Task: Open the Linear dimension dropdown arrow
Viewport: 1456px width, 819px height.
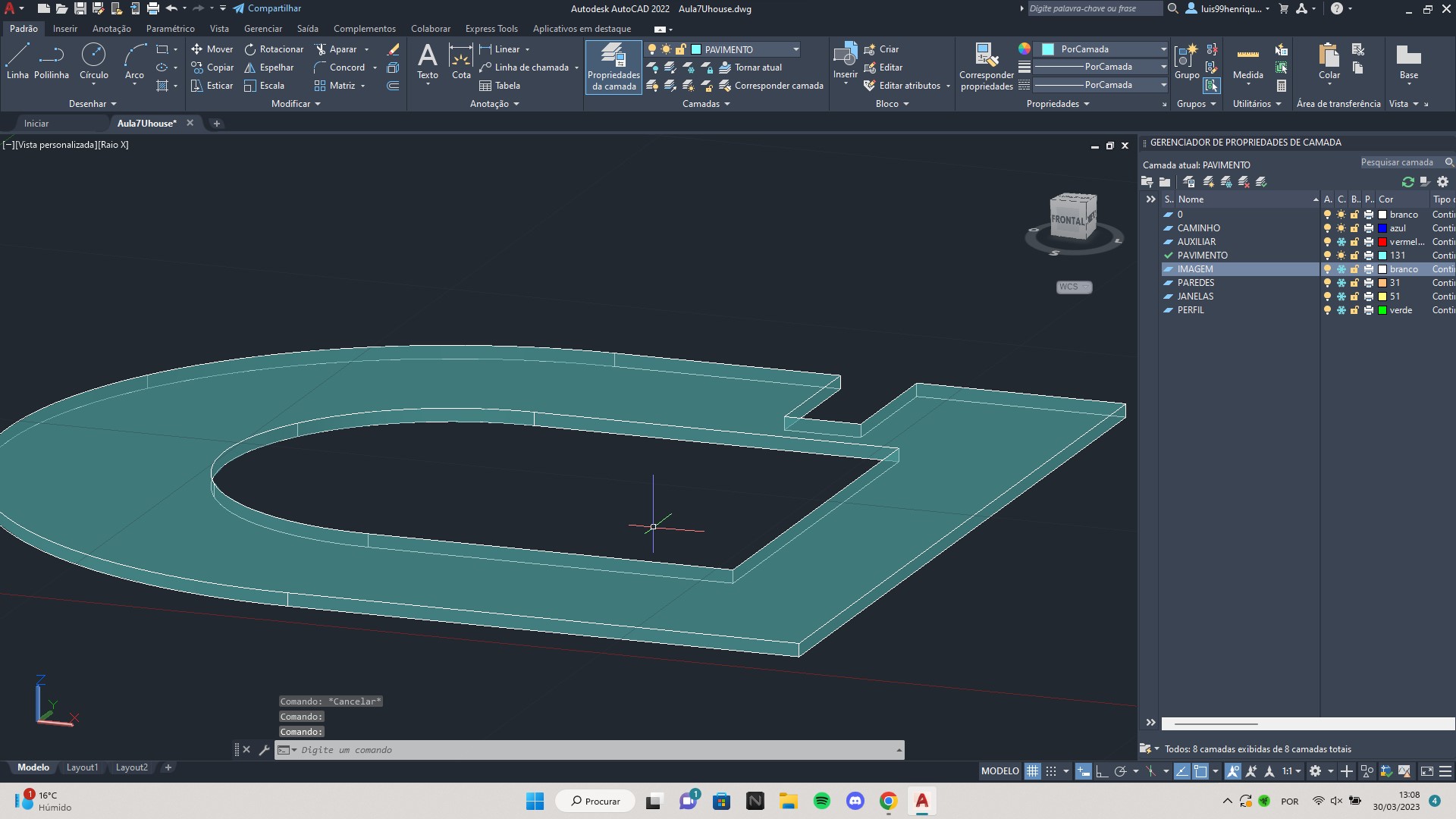Action: pos(527,49)
